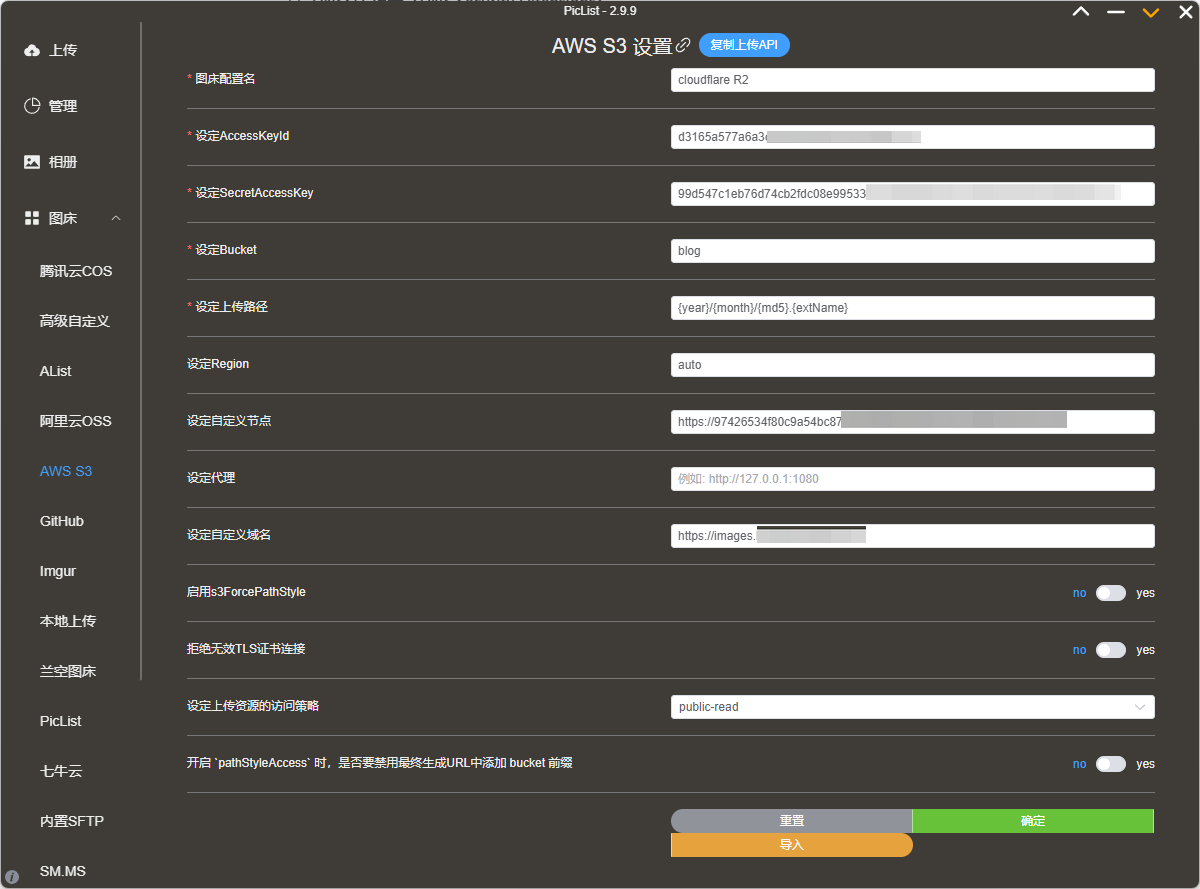Image resolution: width=1200 pixels, height=889 pixels.
Task: Click the up-arrow icon in title bar
Action: coord(1081,12)
